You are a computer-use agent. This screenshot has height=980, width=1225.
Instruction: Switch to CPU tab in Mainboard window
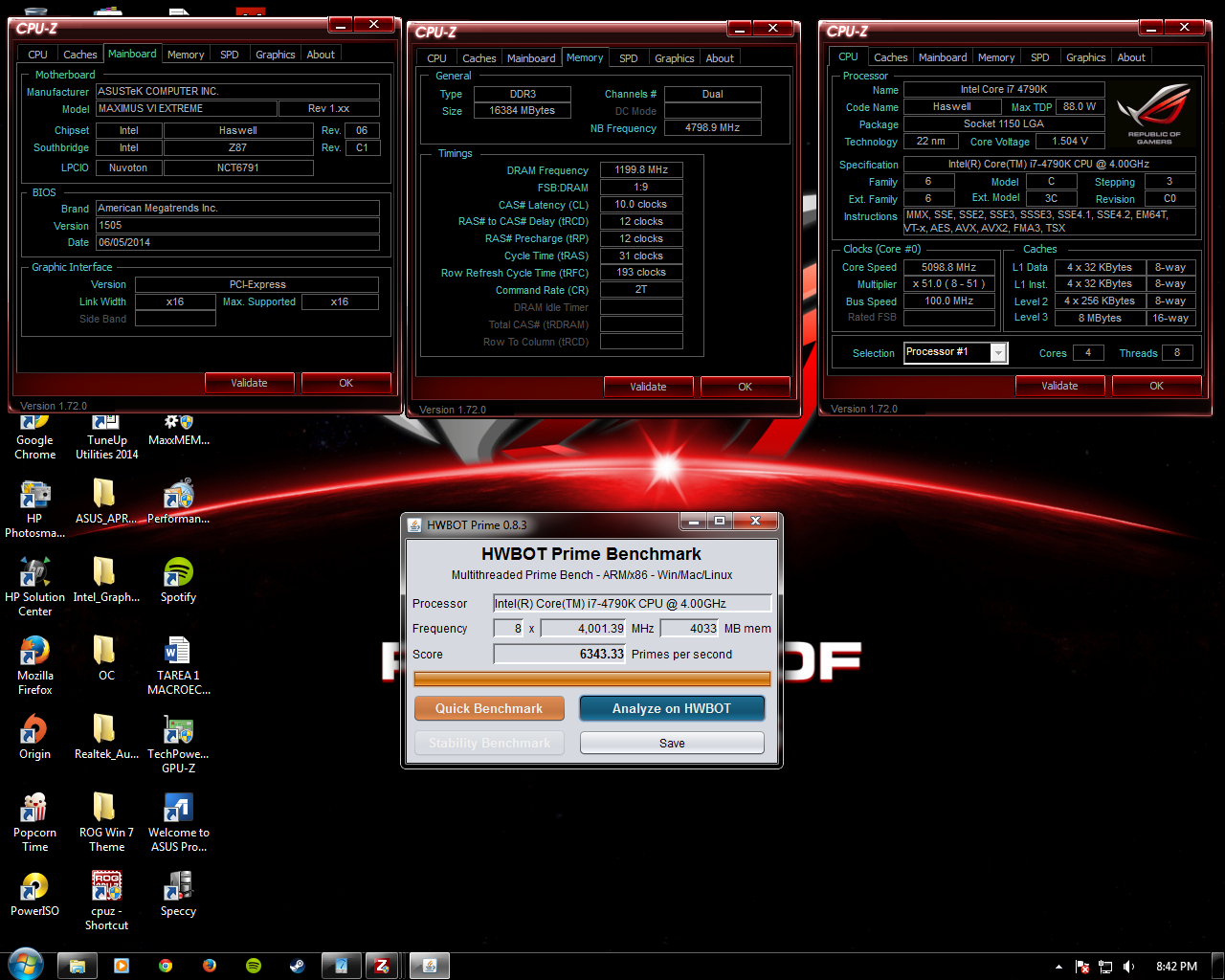[37, 55]
